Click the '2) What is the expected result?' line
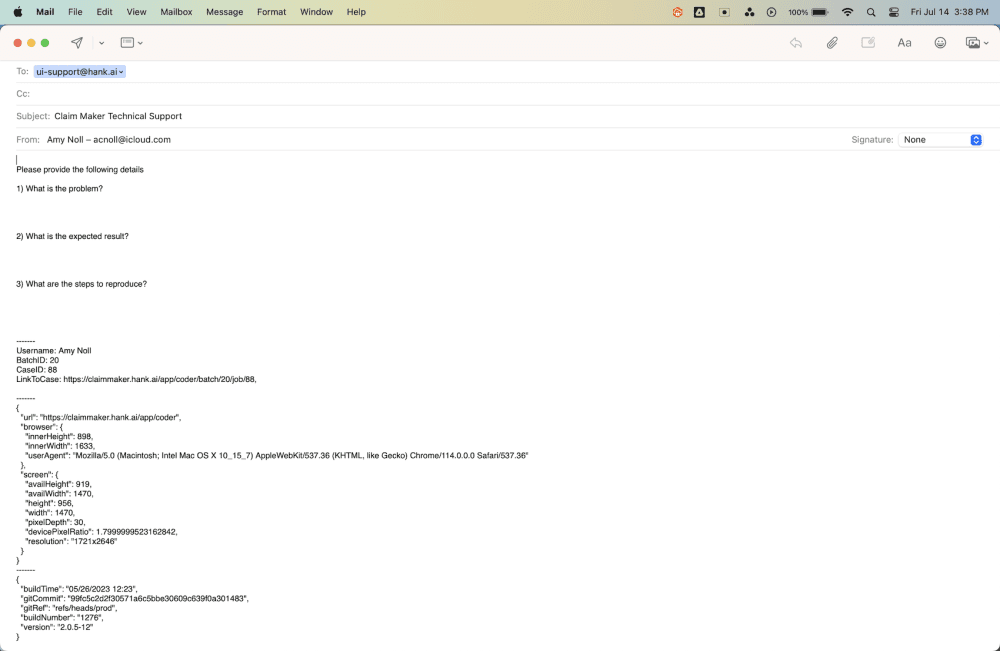The height and width of the screenshot is (651, 1000). click(73, 237)
